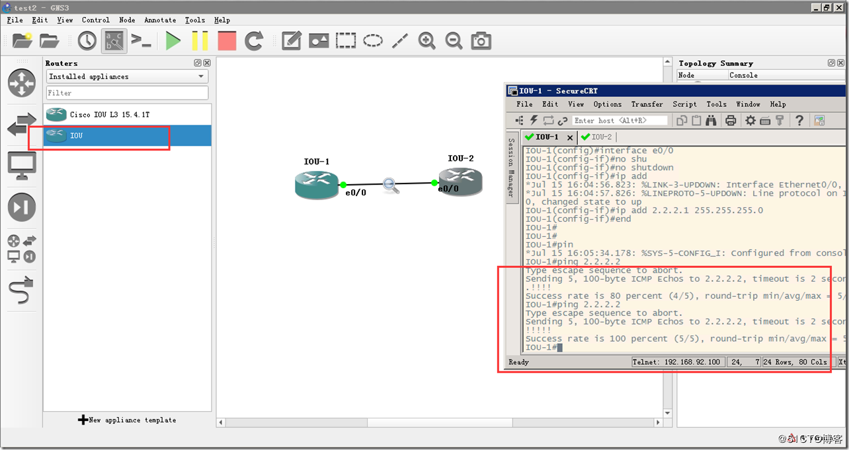Viewport: 849px width, 450px height.
Task: Open the Session Manager side tab
Action: (x=511, y=167)
